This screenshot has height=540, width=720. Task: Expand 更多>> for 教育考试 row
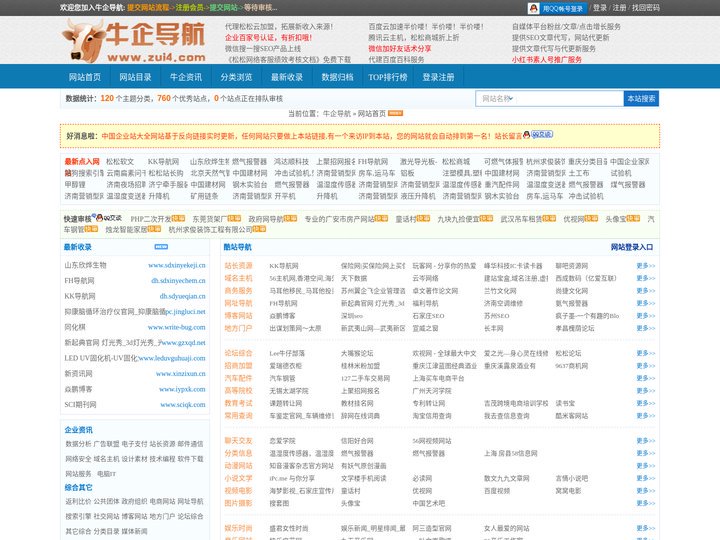tap(646, 403)
